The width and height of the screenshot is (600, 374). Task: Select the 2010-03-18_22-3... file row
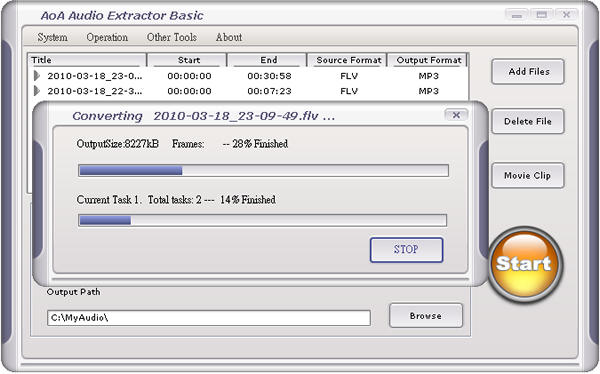(x=248, y=91)
